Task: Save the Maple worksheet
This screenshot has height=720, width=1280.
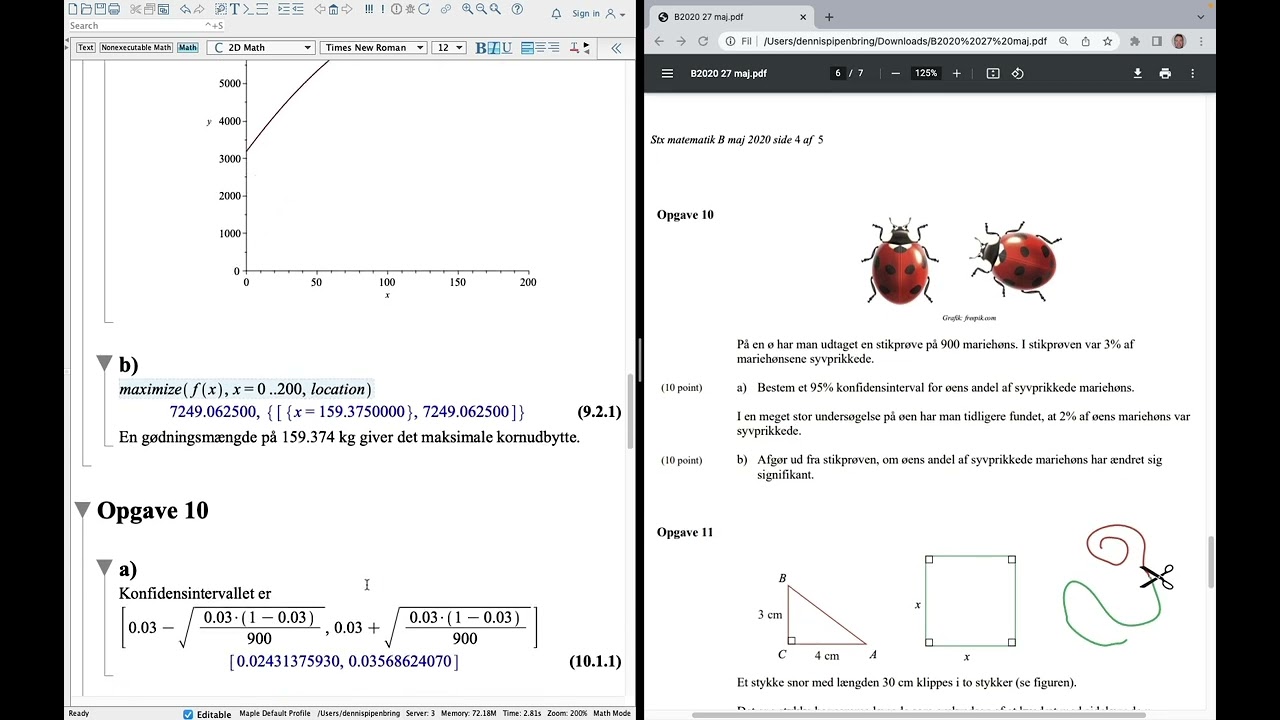Action: pyautogui.click(x=100, y=9)
